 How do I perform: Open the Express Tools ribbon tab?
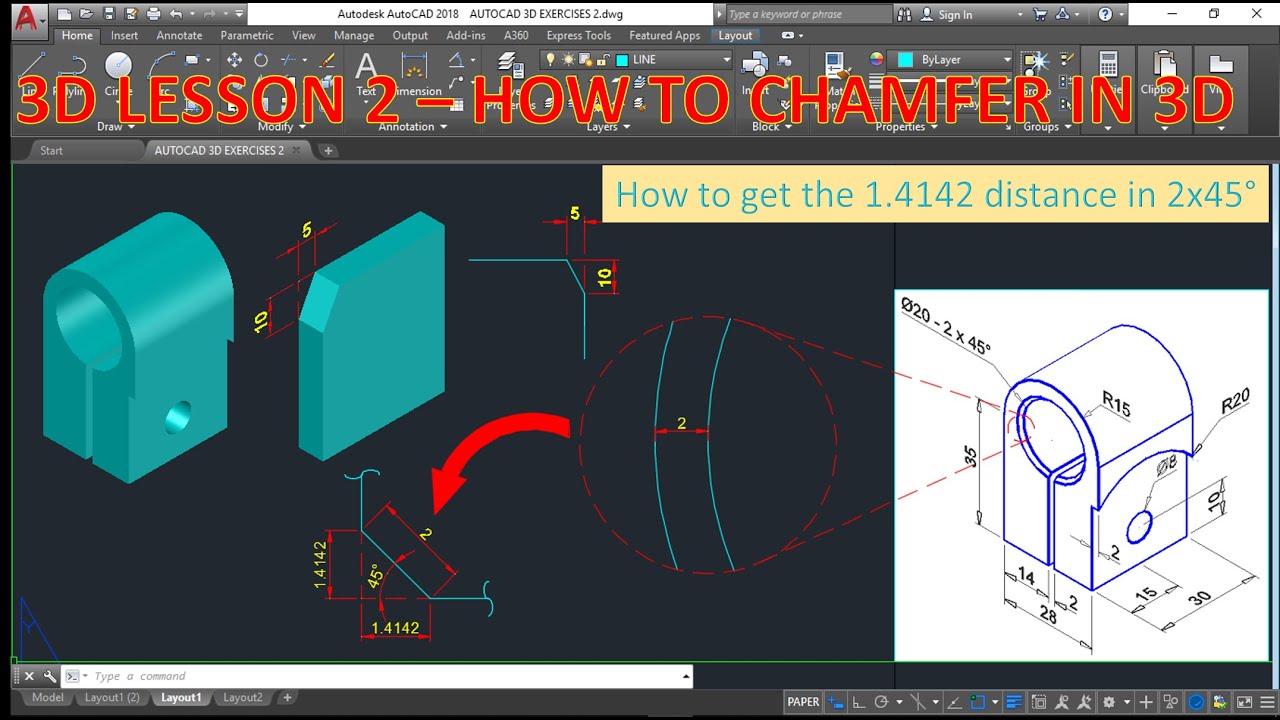(578, 35)
